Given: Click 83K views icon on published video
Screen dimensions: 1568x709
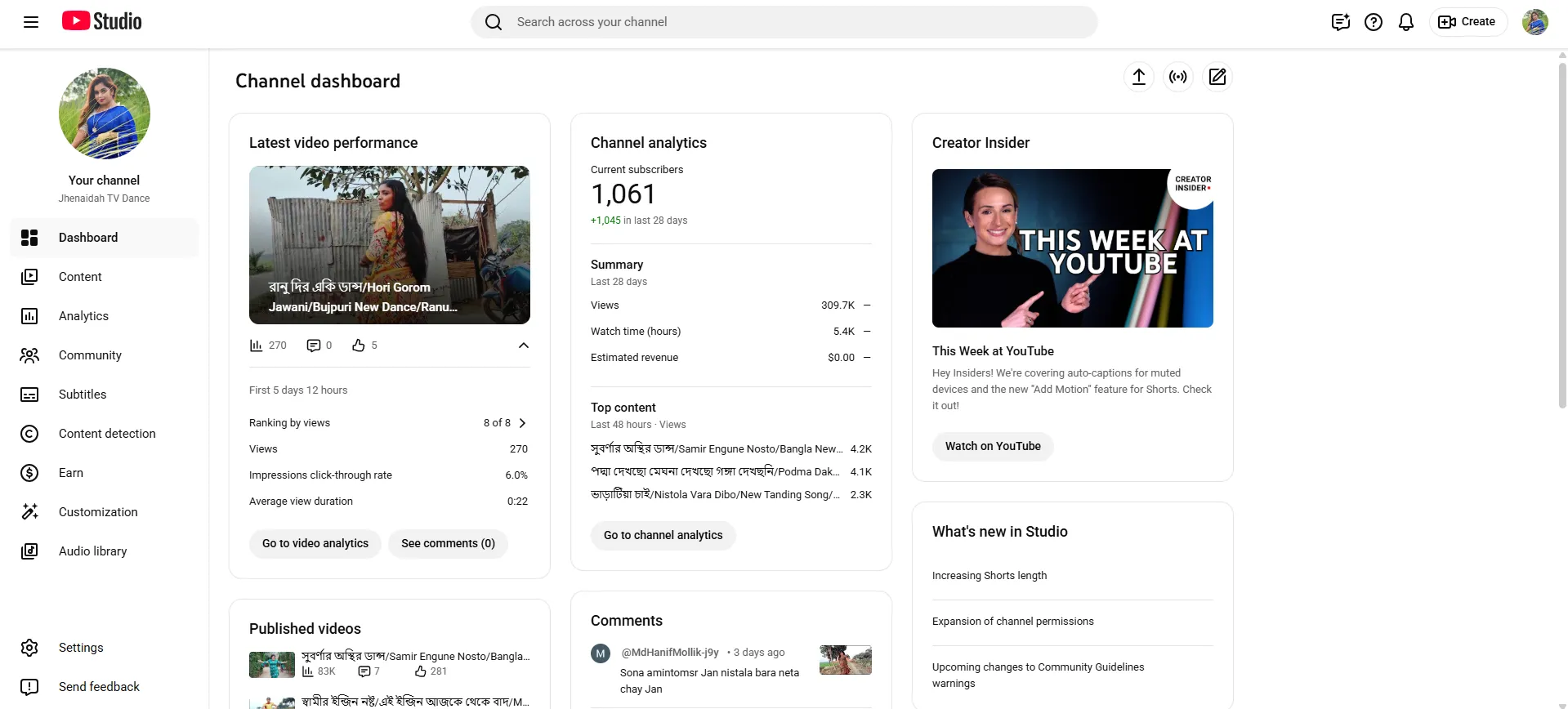Looking at the screenshot, I should pyautogui.click(x=308, y=671).
